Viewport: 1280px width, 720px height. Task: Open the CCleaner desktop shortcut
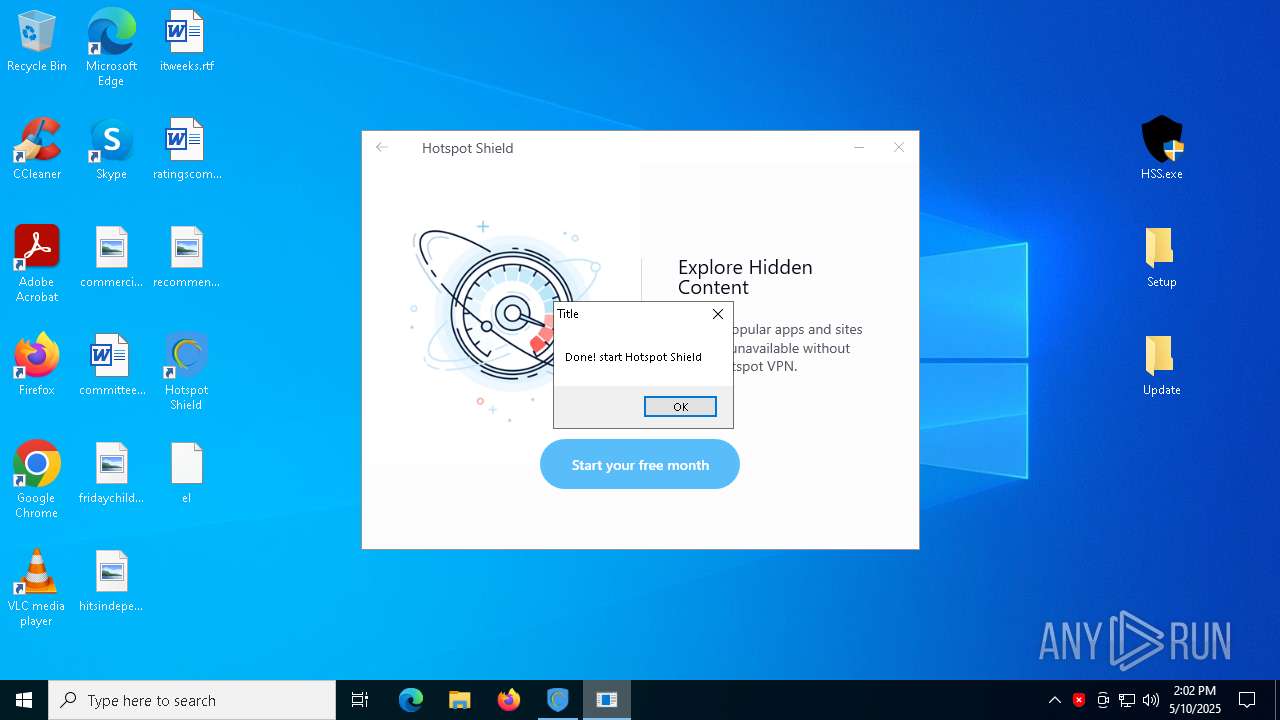pyautogui.click(x=37, y=149)
